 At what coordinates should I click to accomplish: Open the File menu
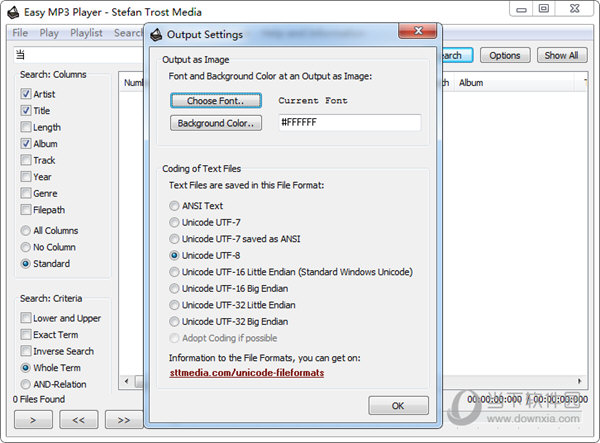coord(20,33)
